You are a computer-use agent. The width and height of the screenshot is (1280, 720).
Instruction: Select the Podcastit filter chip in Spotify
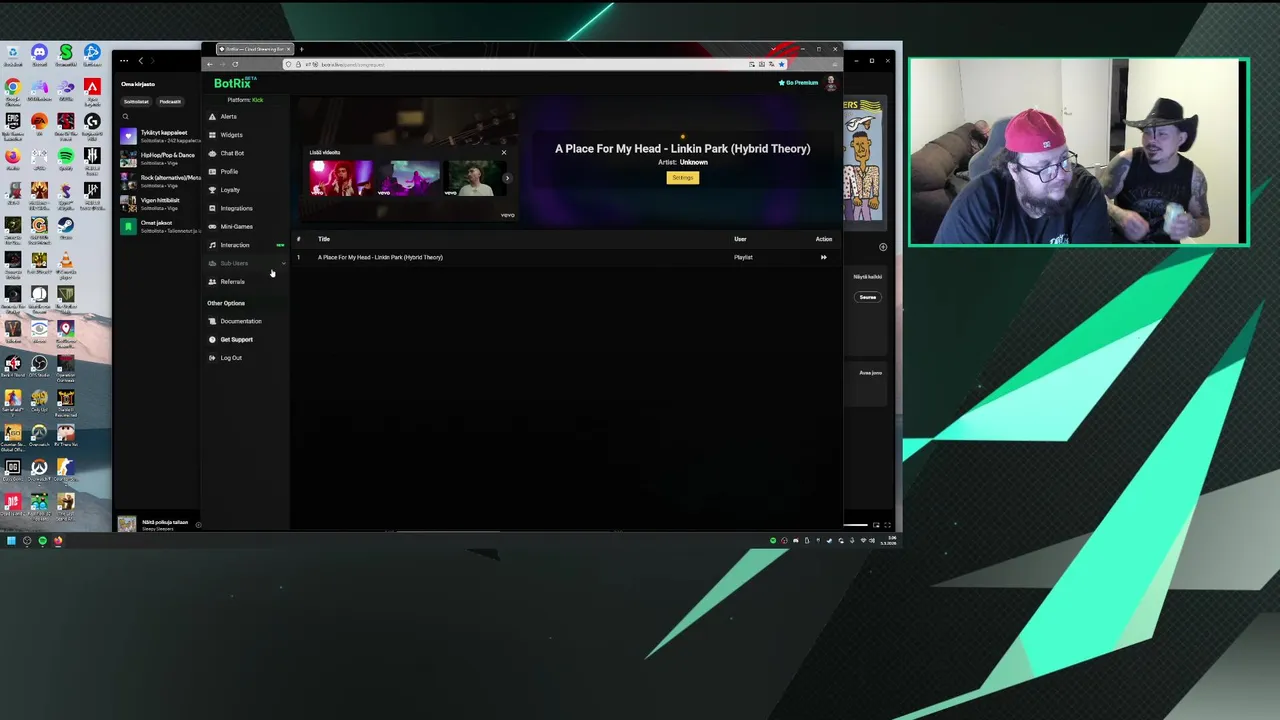(170, 102)
